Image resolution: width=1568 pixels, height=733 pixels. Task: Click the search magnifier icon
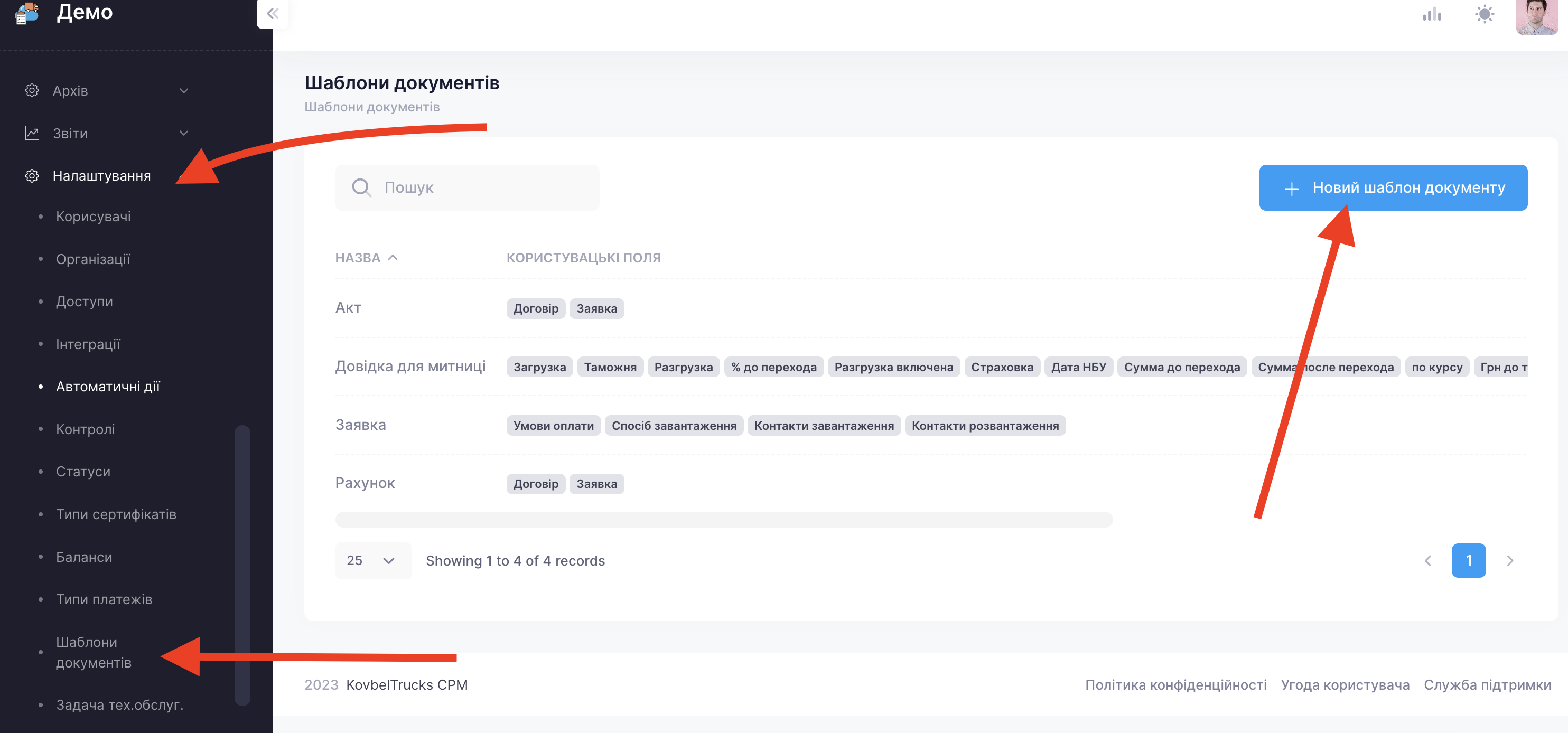point(361,187)
